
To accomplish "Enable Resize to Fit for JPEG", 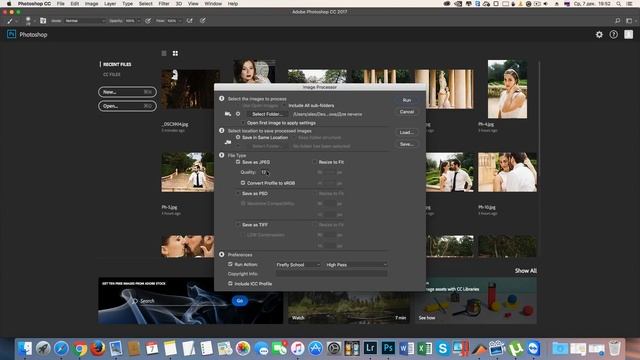I will click(315, 162).
